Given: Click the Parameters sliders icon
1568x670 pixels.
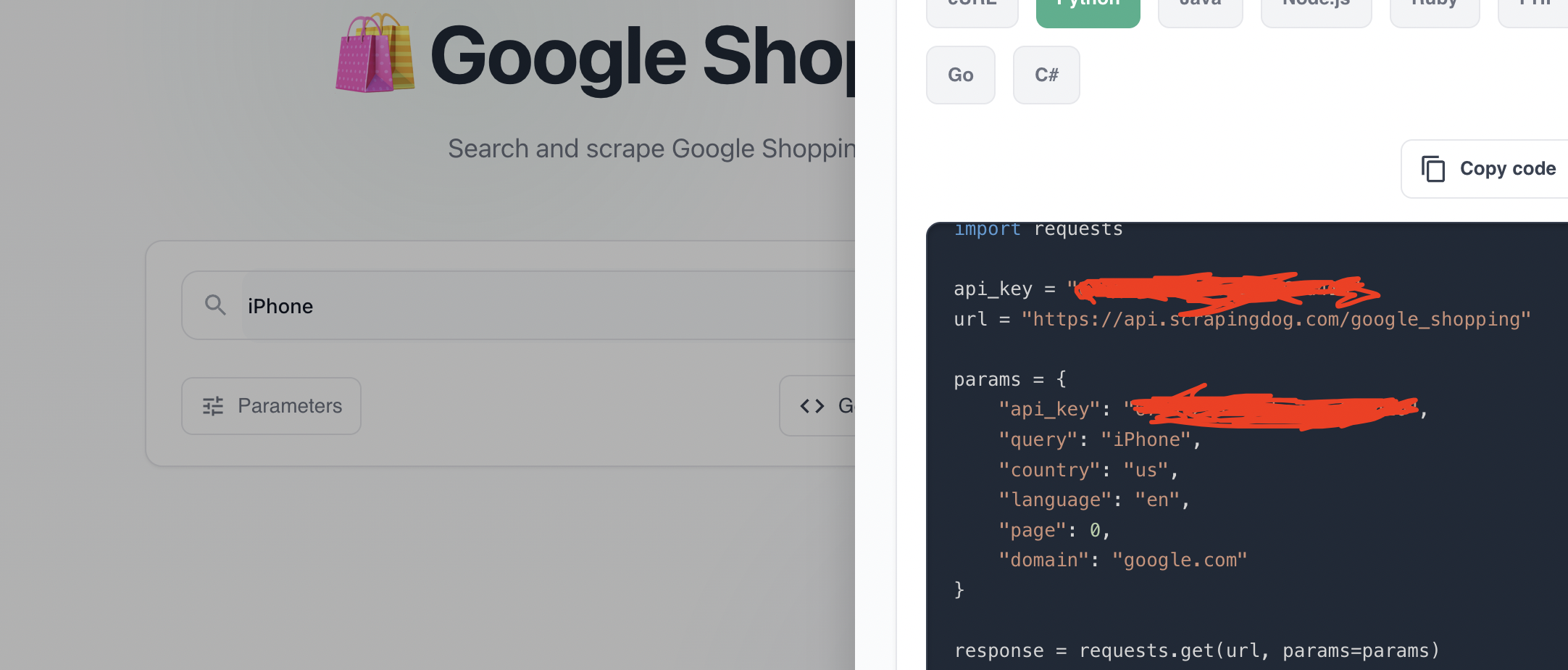Looking at the screenshot, I should [x=212, y=405].
